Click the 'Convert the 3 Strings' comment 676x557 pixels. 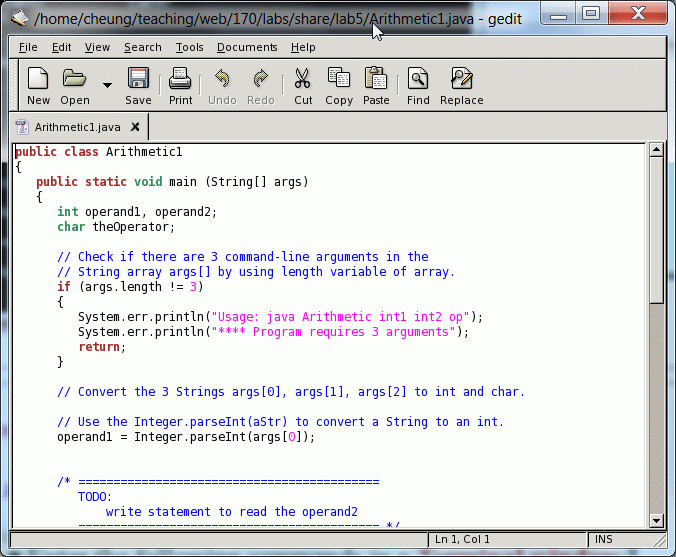coord(291,392)
